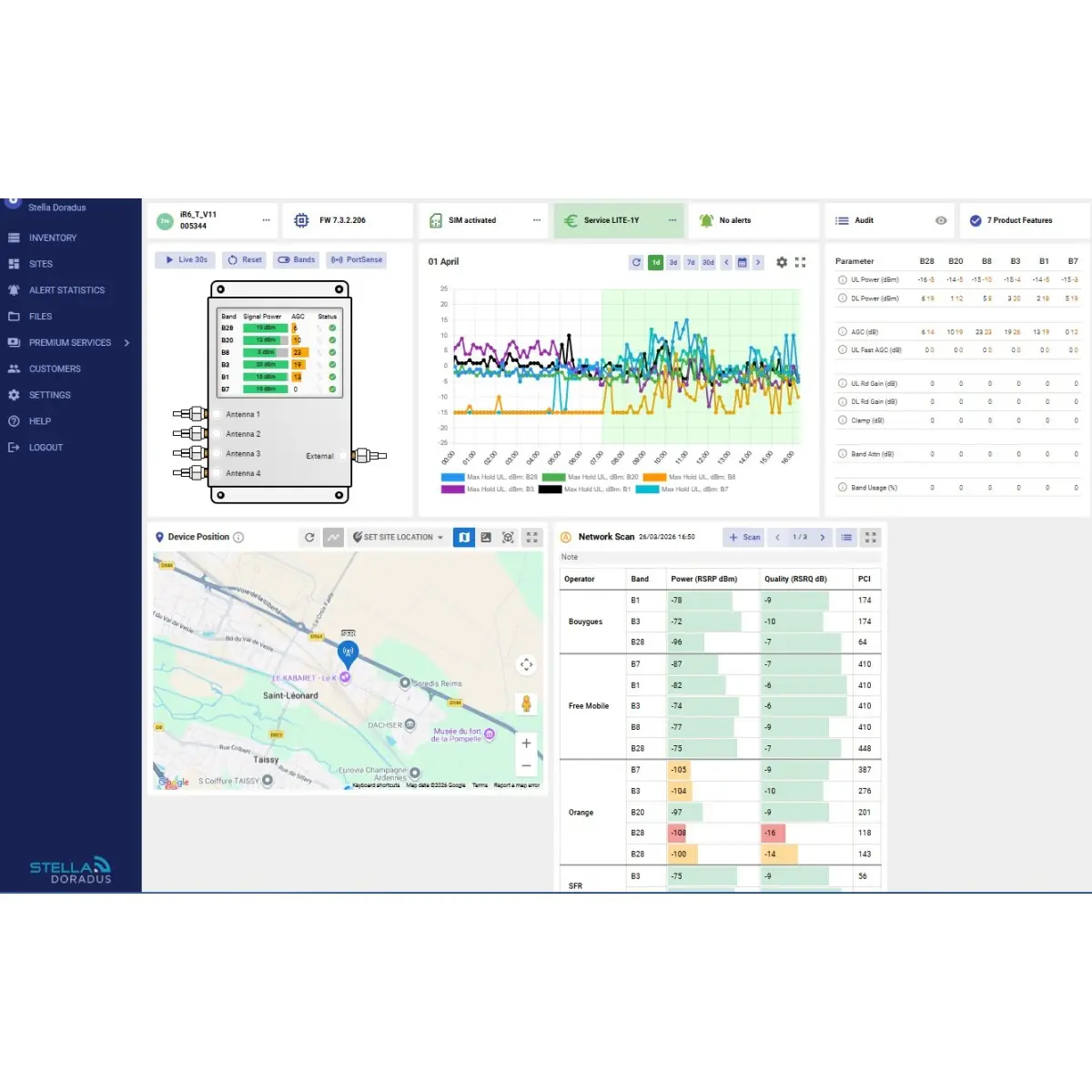Viewport: 1092px width, 1092px height.
Task: Go to Alert Statistics in sidebar
Action: 66,290
